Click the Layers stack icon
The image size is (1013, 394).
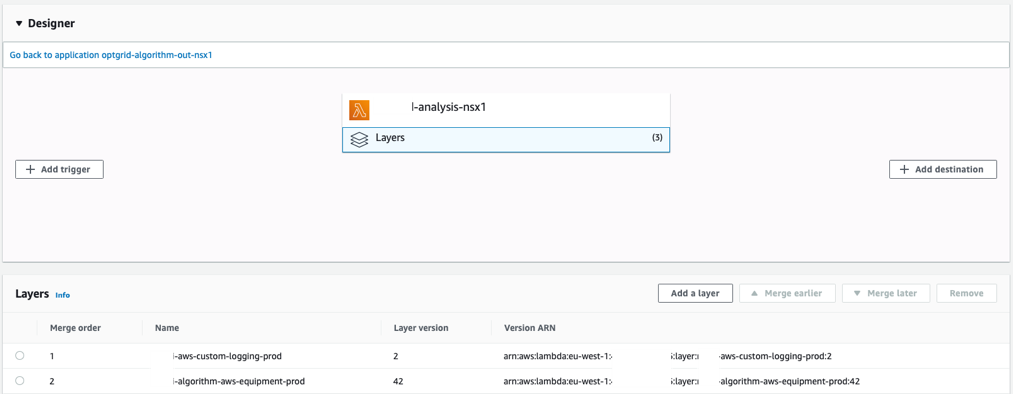tap(359, 140)
